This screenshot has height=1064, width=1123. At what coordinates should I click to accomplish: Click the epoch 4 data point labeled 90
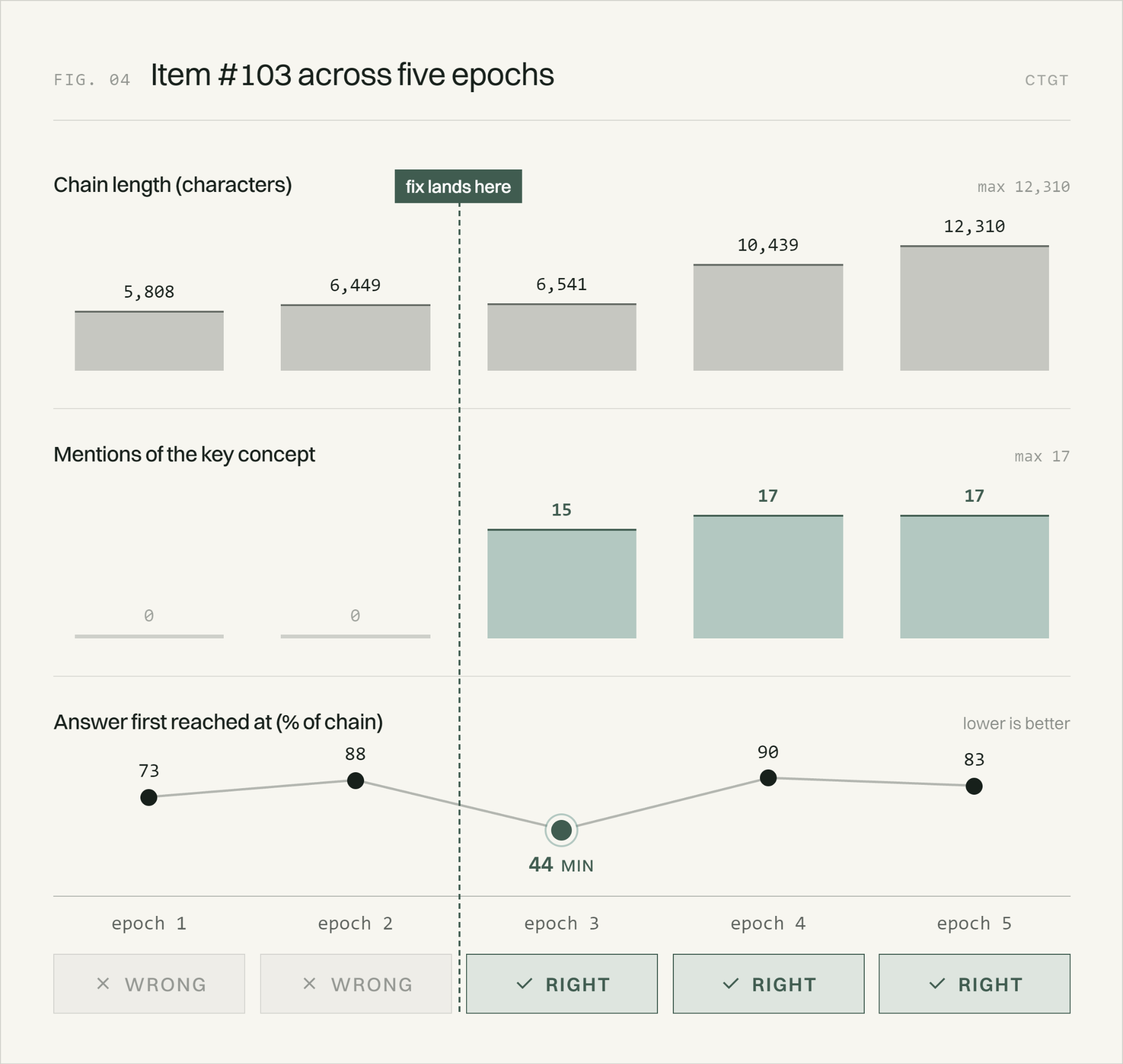(768, 778)
